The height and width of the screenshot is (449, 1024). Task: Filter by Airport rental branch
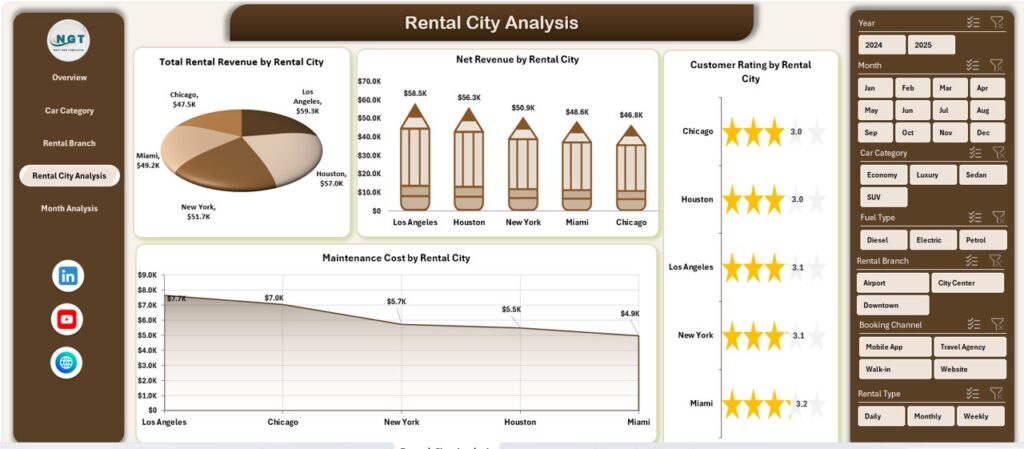[893, 283]
